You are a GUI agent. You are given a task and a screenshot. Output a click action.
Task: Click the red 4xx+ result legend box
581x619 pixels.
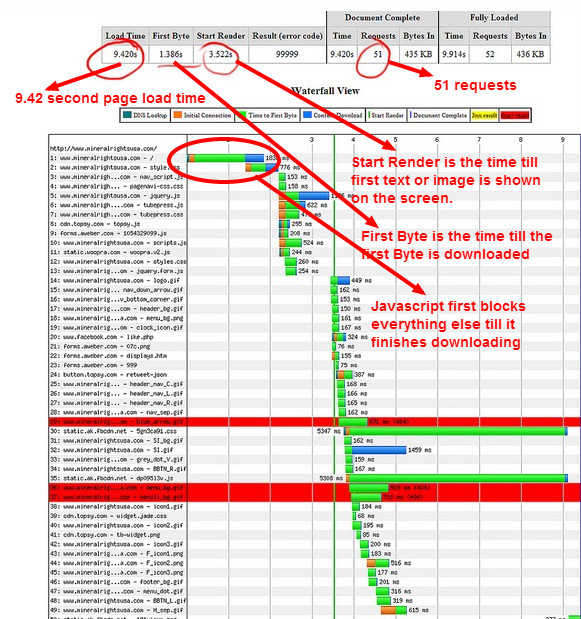[x=515, y=115]
